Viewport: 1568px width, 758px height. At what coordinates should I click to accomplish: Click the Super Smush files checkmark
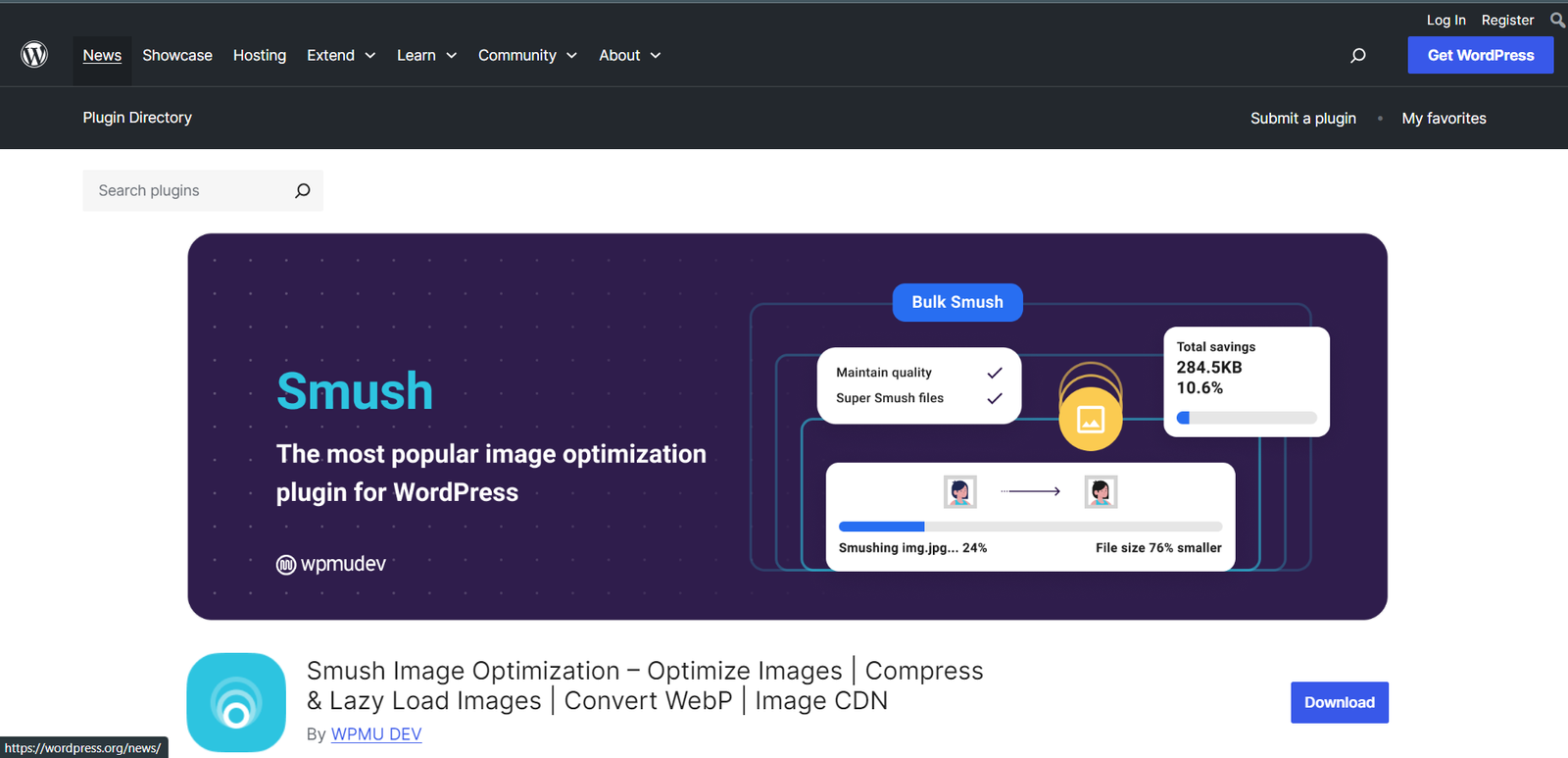pyautogui.click(x=995, y=398)
